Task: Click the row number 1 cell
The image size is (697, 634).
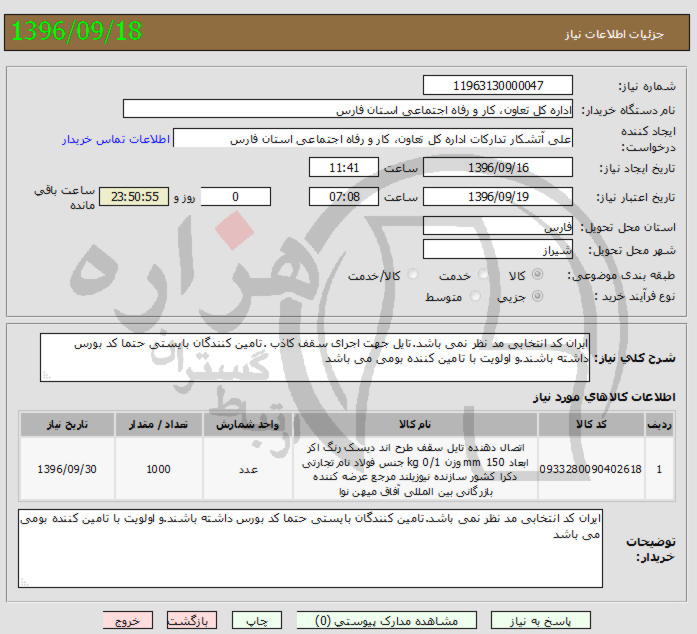Action: tap(659, 469)
